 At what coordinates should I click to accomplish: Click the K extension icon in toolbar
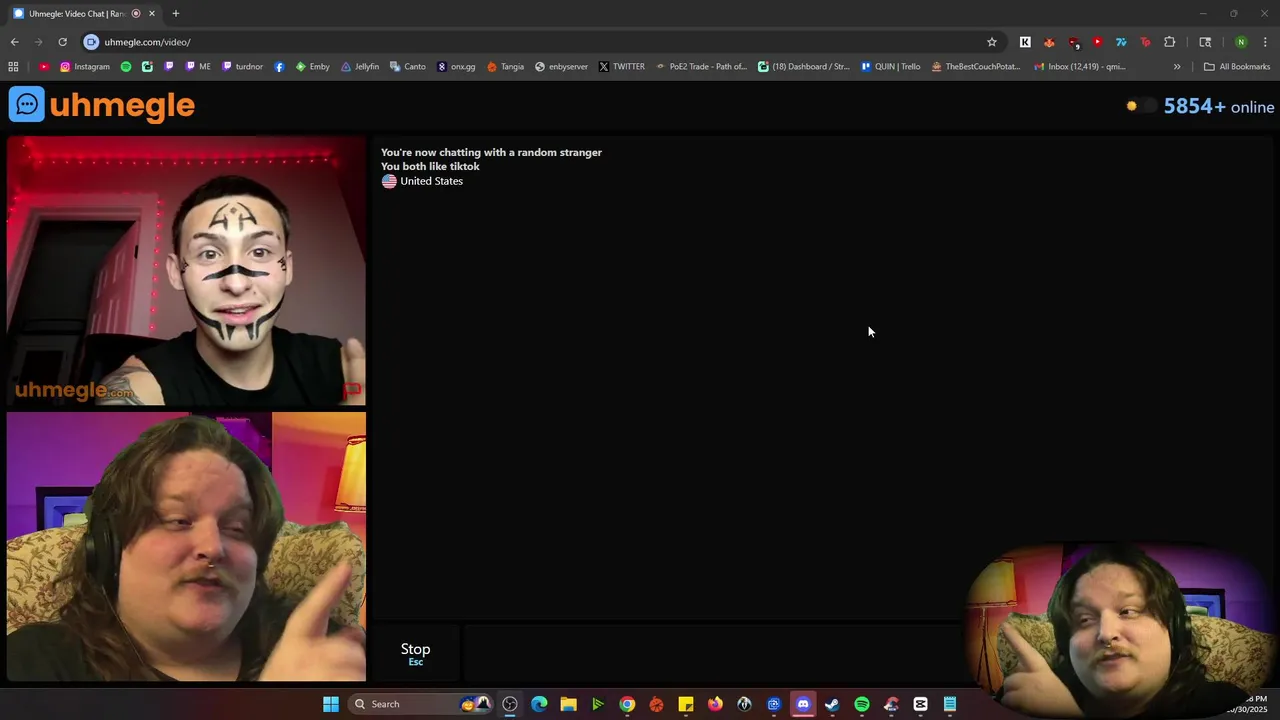pos(1025,42)
